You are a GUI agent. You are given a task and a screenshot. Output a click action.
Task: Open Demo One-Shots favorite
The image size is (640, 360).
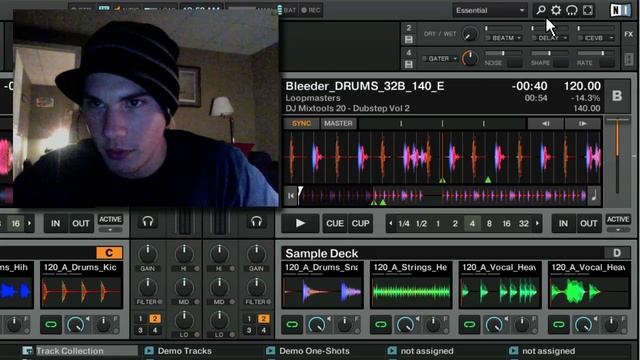[314, 351]
